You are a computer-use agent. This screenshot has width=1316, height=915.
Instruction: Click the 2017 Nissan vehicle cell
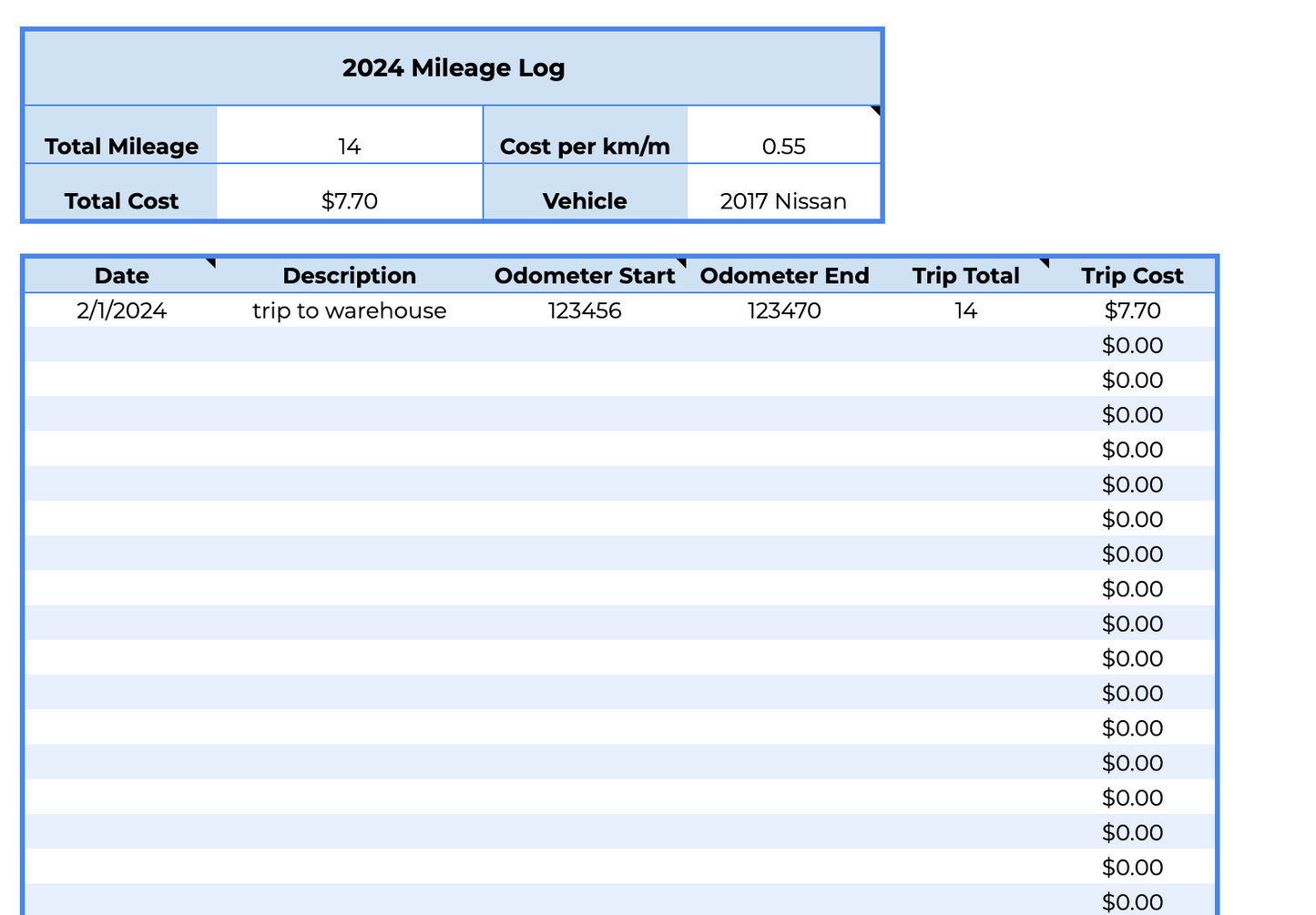click(x=783, y=201)
